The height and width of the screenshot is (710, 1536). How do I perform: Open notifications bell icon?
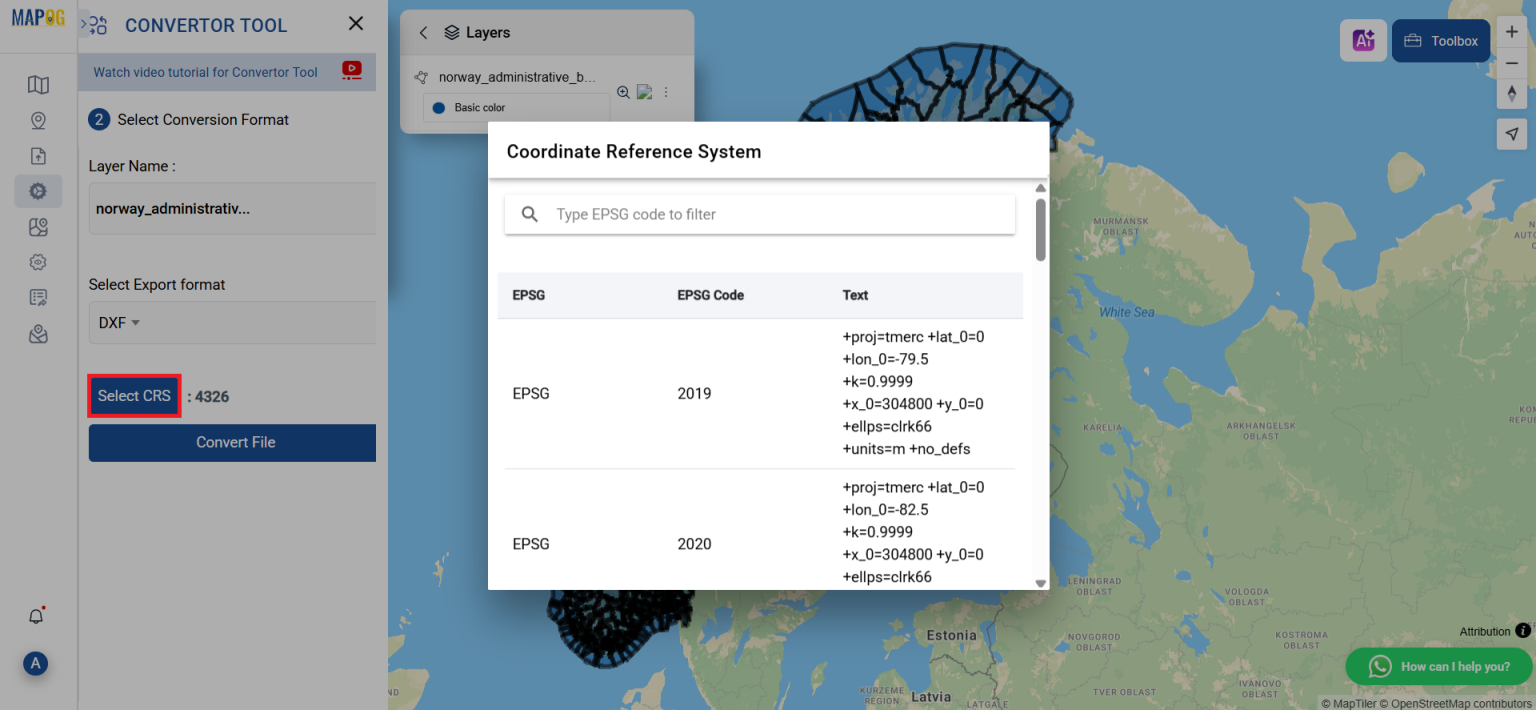36,615
